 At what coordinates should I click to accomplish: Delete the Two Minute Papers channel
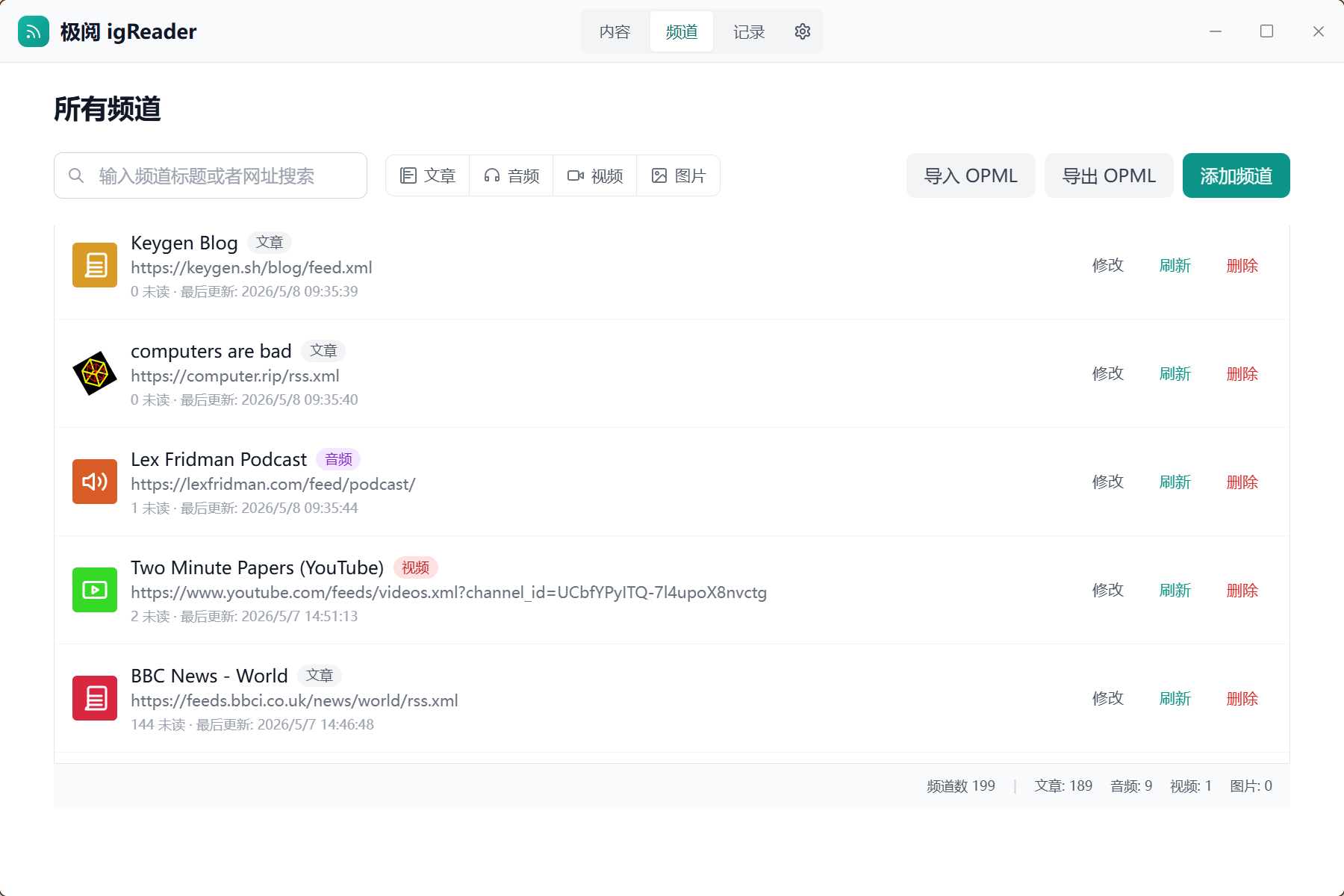[1242, 590]
